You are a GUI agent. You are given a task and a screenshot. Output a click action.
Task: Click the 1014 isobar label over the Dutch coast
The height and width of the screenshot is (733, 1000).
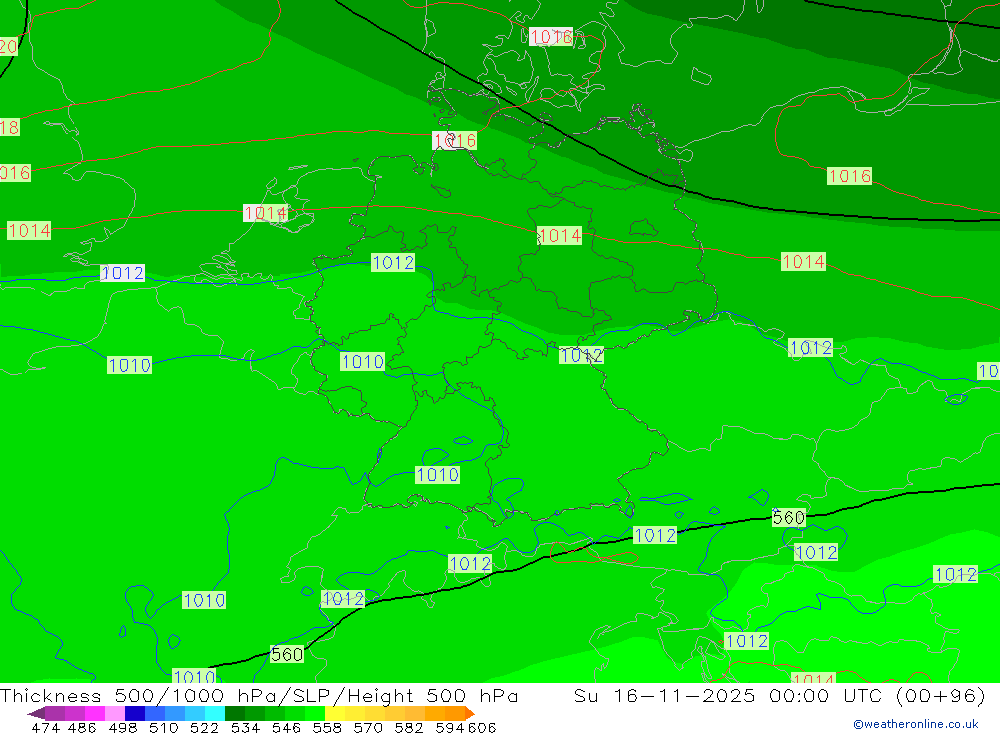click(x=265, y=213)
